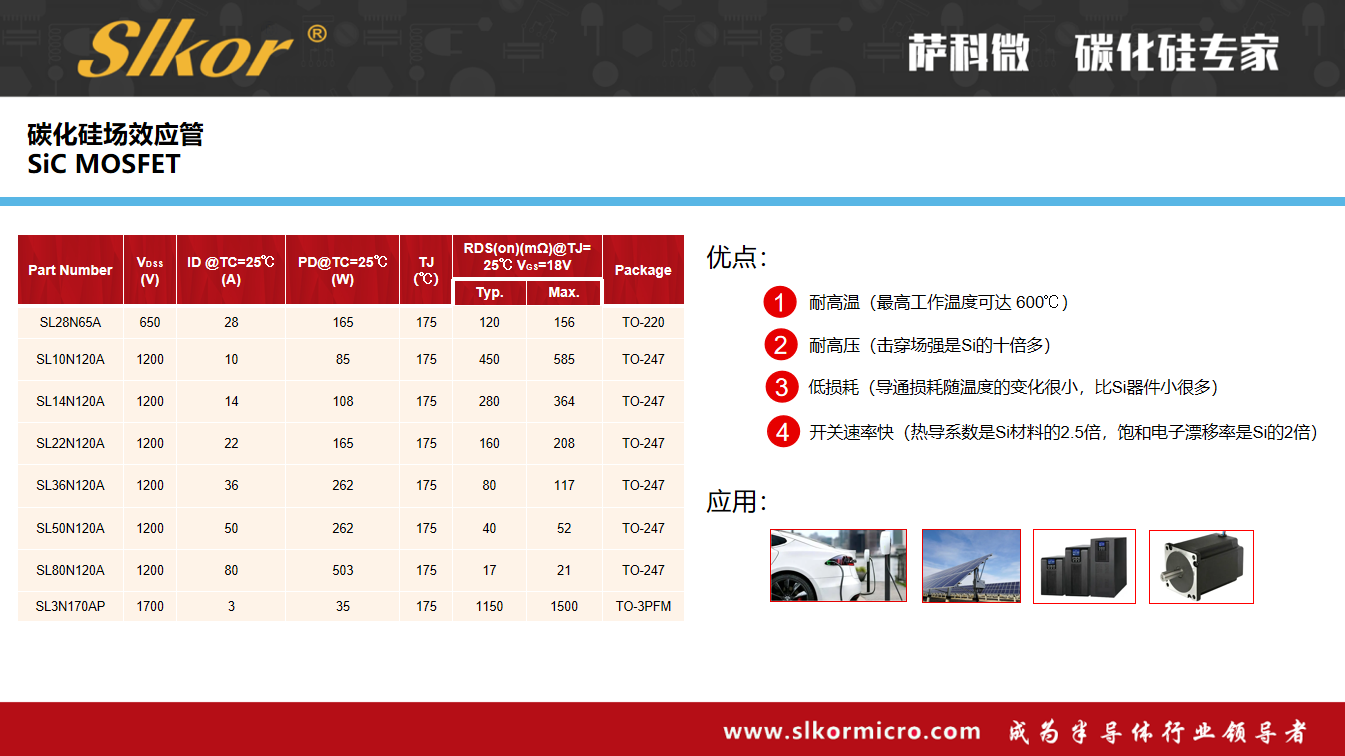Screen dimensions: 1345x756
Task: Open the solar panel image
Action: (x=971, y=566)
